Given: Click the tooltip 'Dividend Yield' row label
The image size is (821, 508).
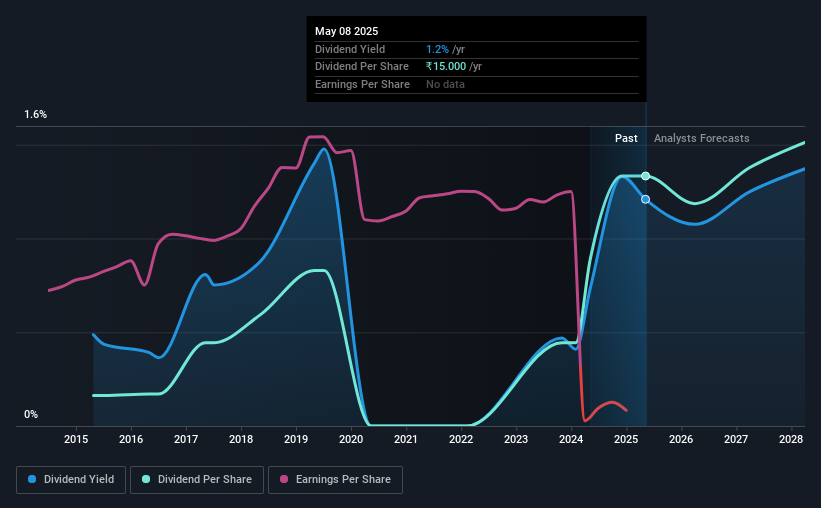Looking at the screenshot, I should tap(350, 49).
